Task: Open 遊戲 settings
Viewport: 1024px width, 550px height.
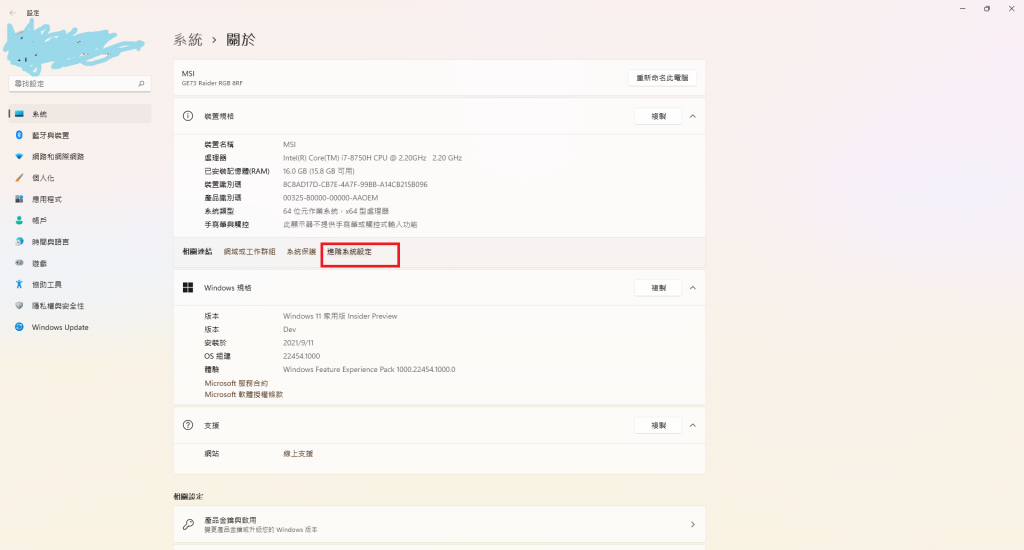Action: pyautogui.click(x=80, y=263)
